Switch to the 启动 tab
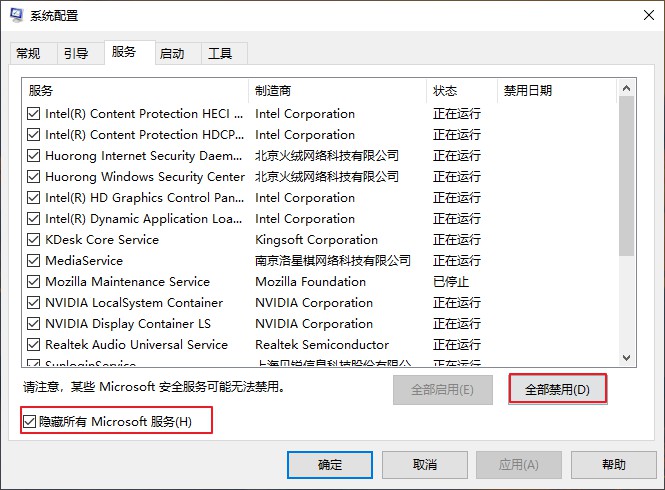The width and height of the screenshot is (665, 490). pos(172,53)
